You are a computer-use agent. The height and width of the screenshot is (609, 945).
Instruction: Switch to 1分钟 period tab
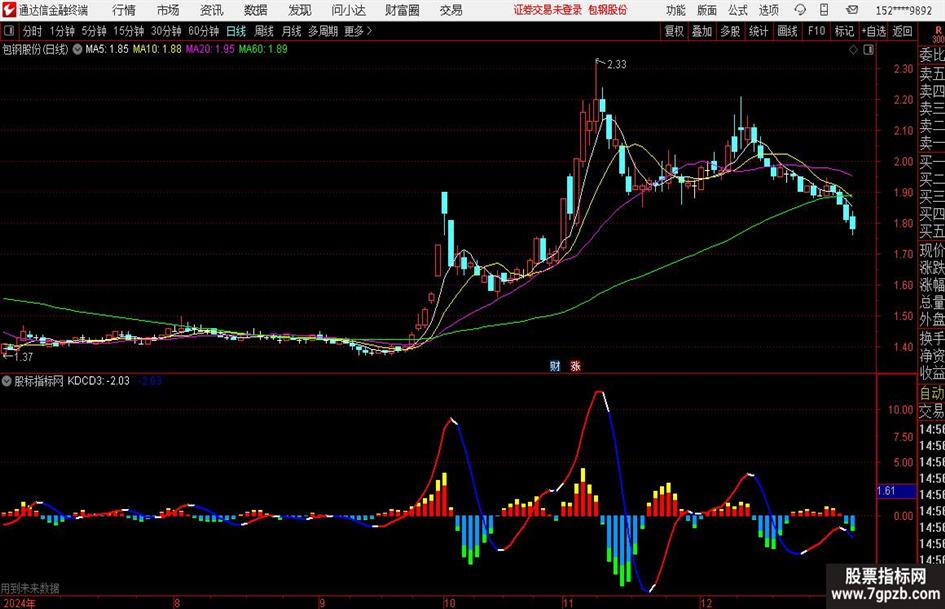click(61, 31)
